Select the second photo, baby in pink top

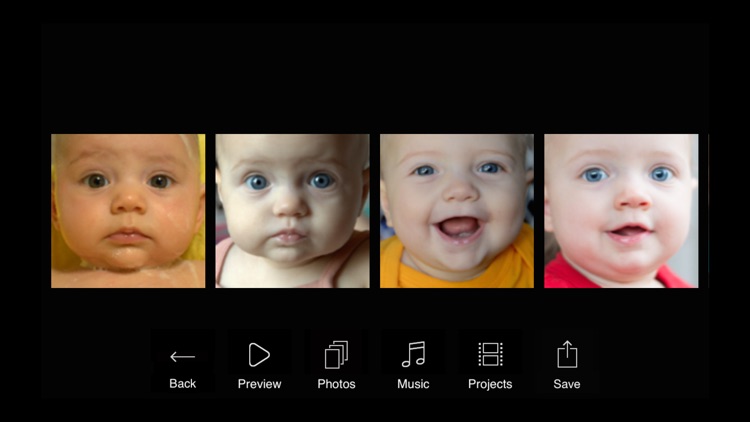[292, 211]
